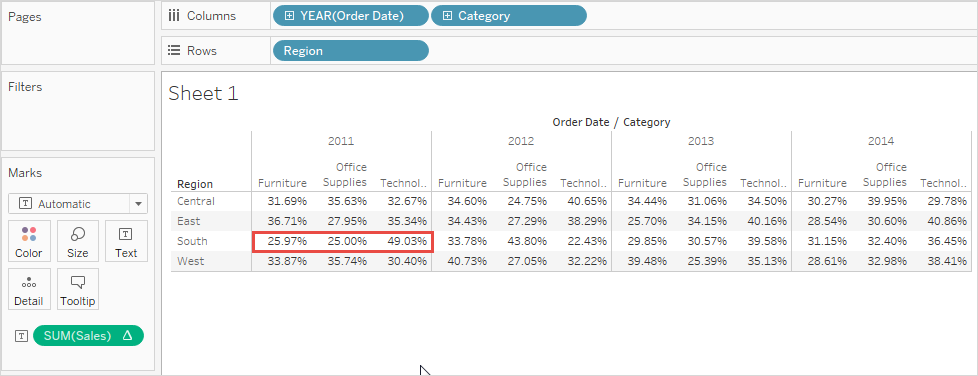Viewport: 978px width, 376px height.
Task: Expand the Category pill hierarchy
Action: click(x=447, y=16)
